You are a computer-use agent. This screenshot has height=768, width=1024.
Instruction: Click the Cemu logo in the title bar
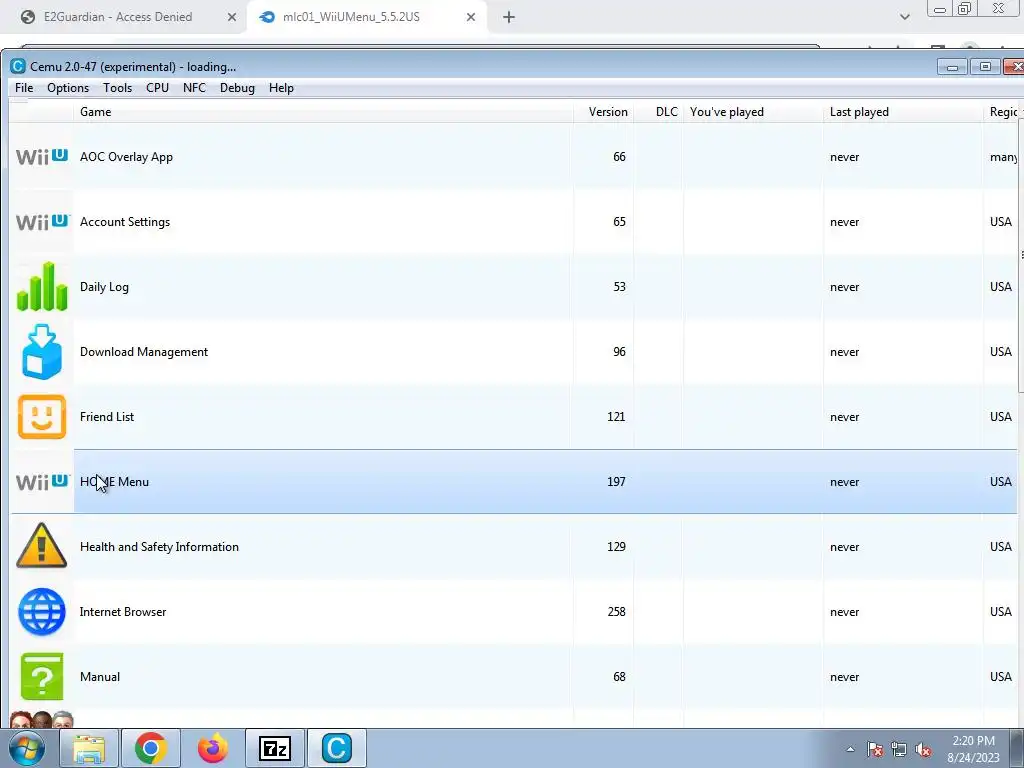point(18,66)
